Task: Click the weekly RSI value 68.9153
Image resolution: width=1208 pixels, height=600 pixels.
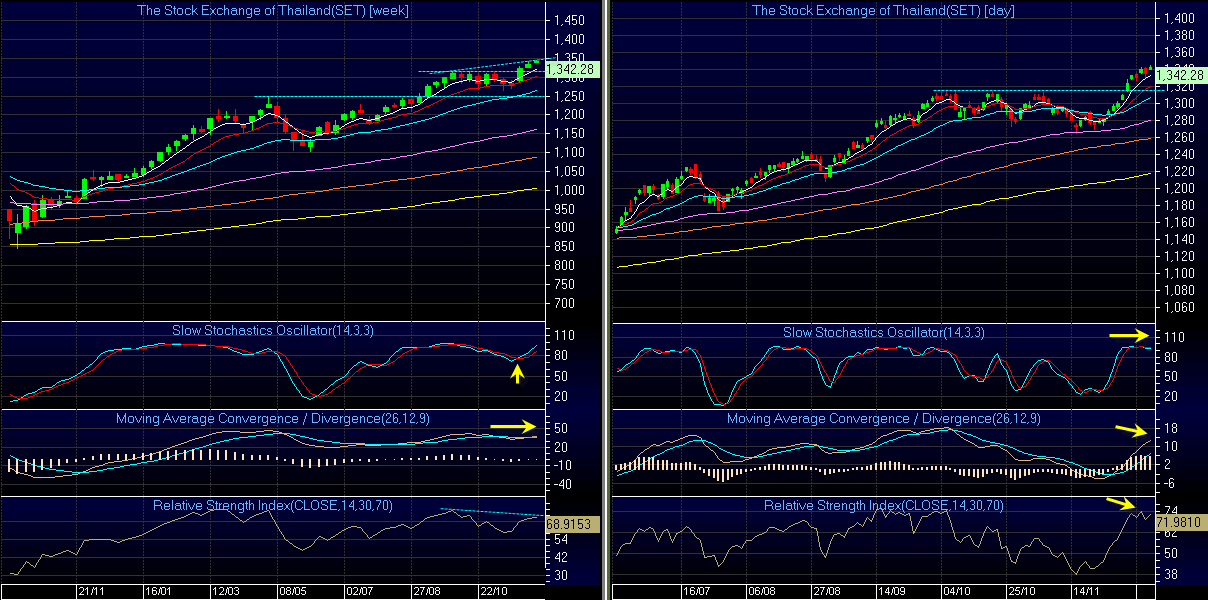Action: tap(573, 522)
